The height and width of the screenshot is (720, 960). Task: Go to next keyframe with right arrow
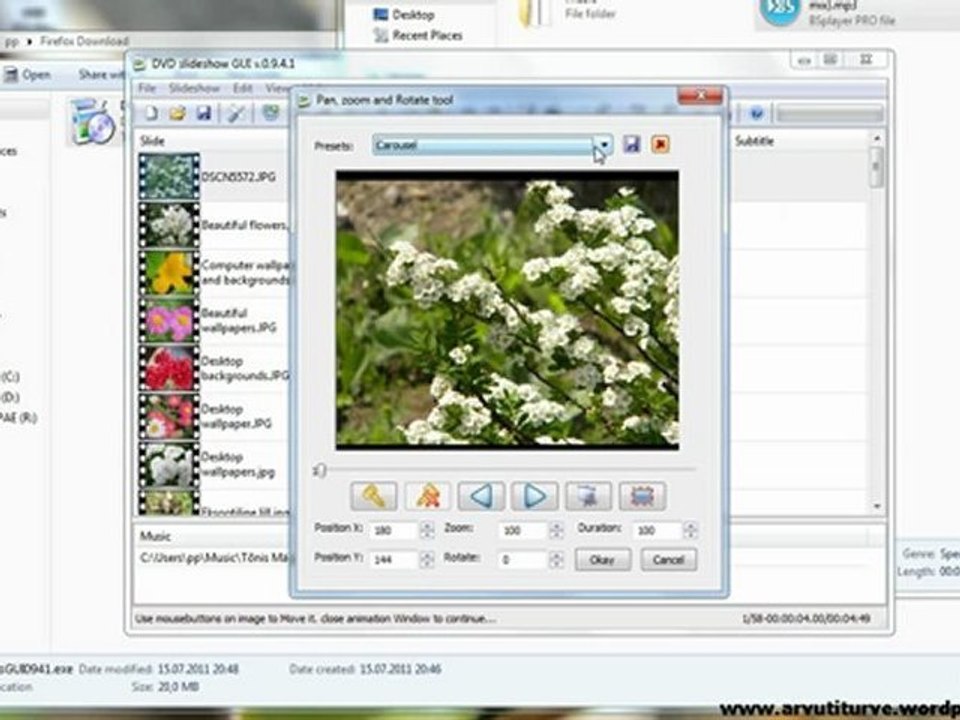(534, 496)
